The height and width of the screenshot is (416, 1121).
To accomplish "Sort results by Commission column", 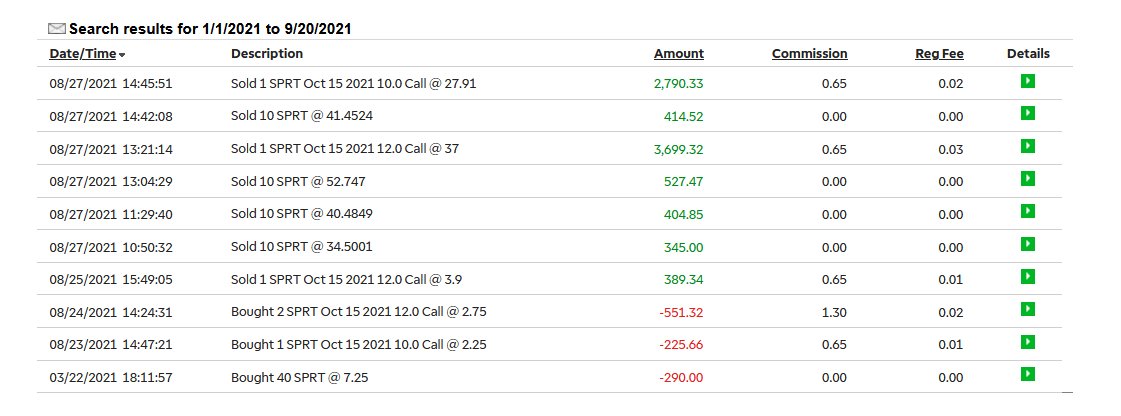I will click(x=809, y=54).
